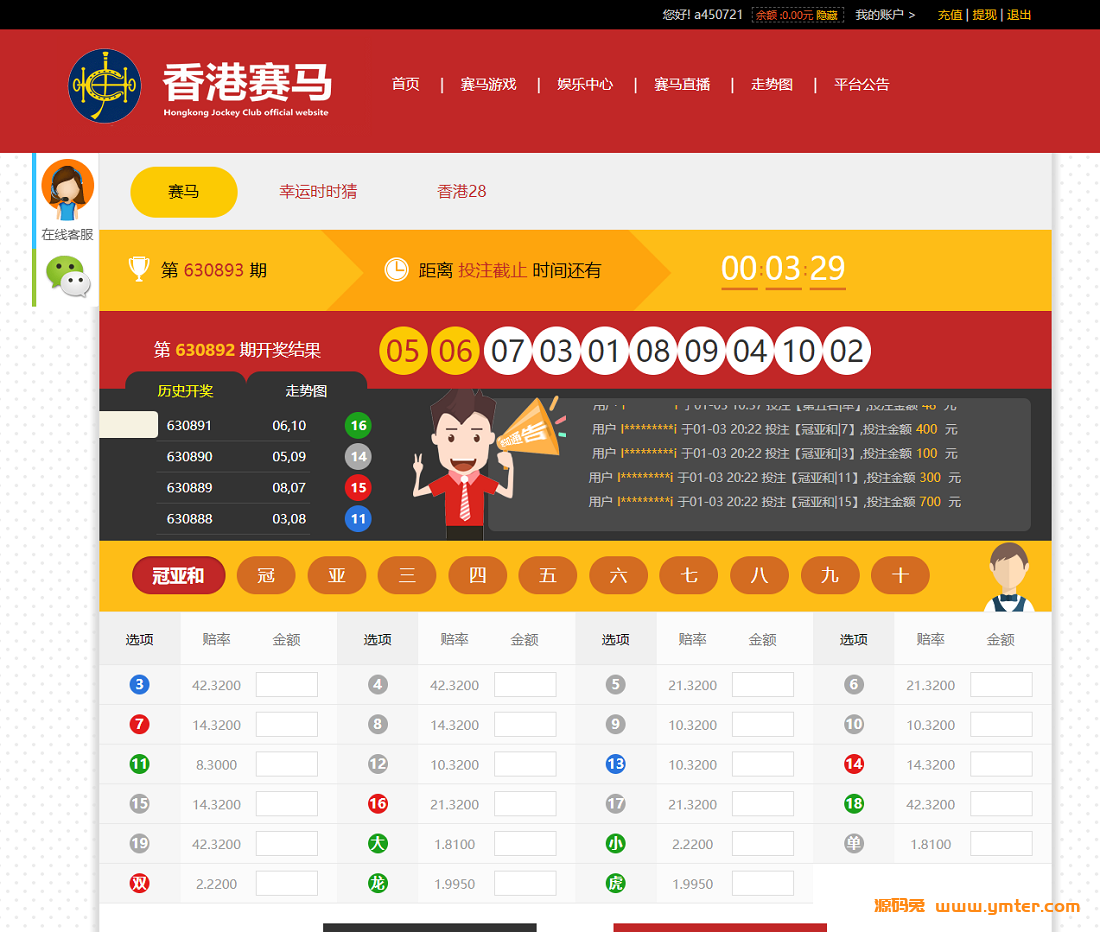The width and height of the screenshot is (1100, 932).
Task: Open the WeChat chat bubble icon
Action: 68,276
